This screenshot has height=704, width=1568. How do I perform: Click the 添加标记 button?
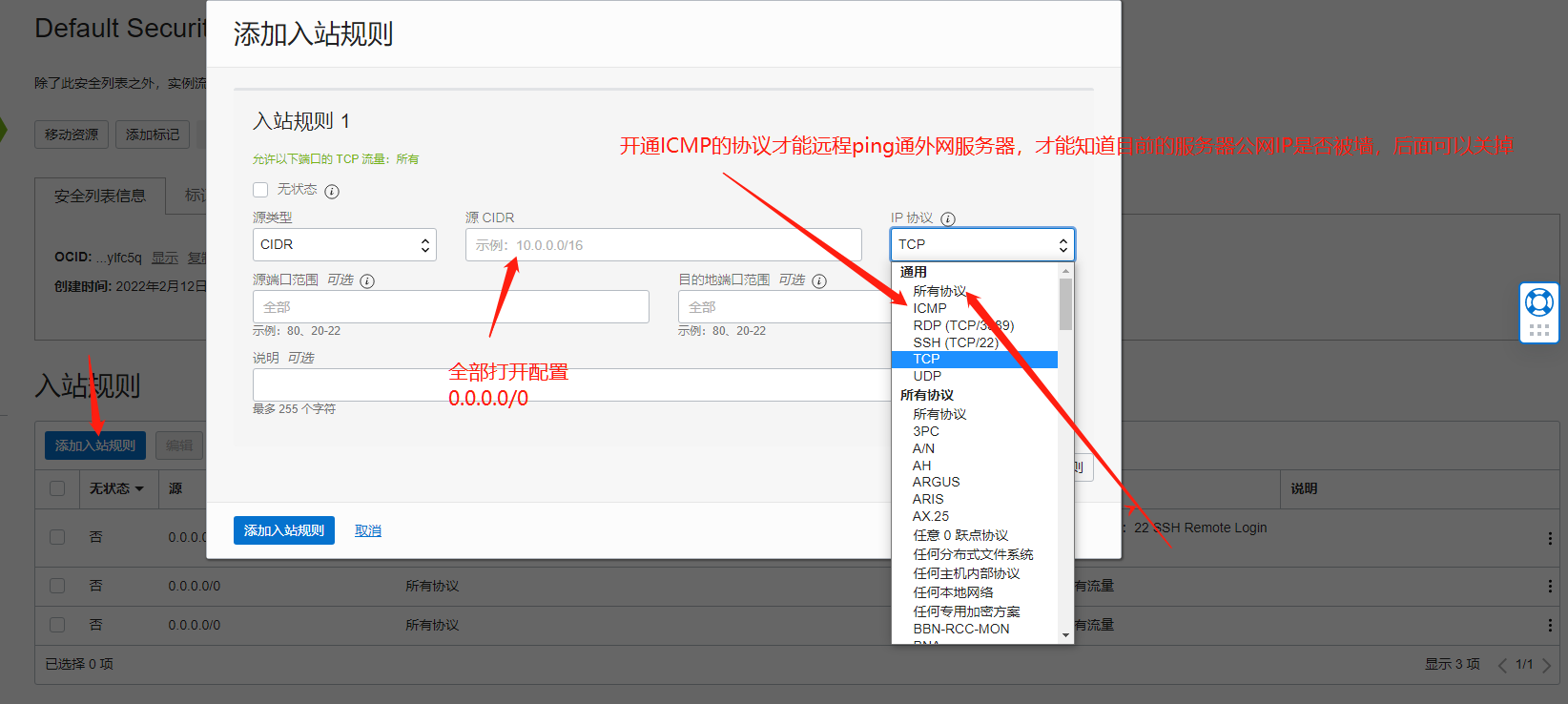(x=153, y=135)
